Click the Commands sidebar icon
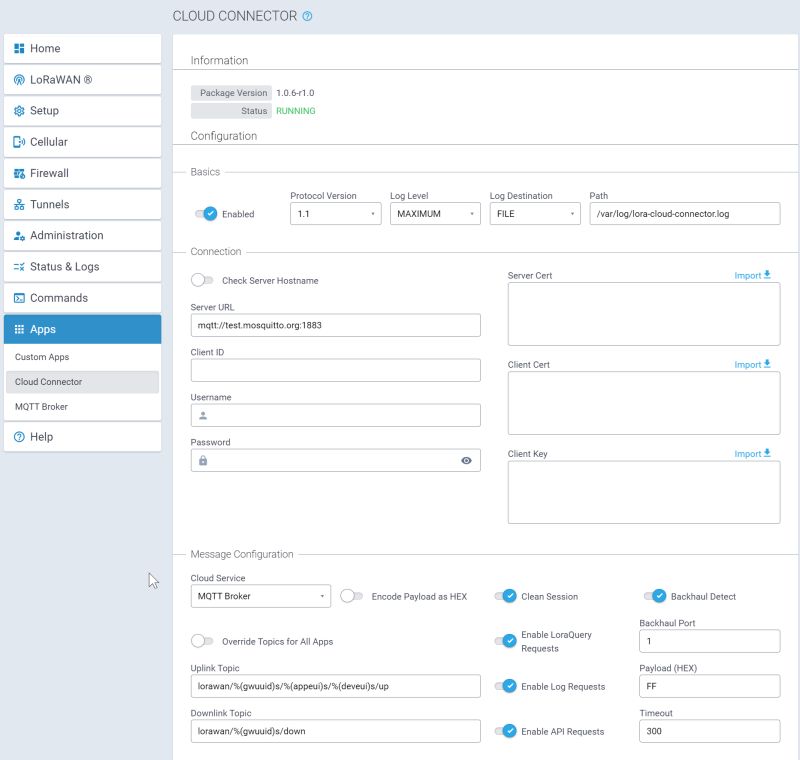800x760 pixels. [x=18, y=297]
